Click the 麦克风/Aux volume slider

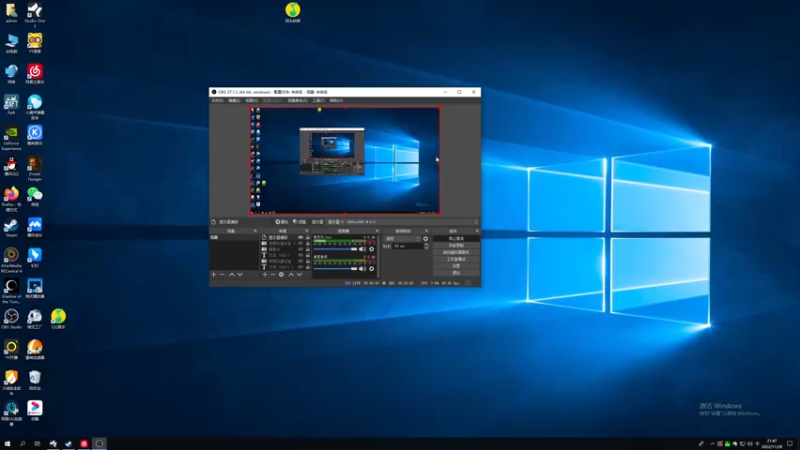click(x=335, y=249)
